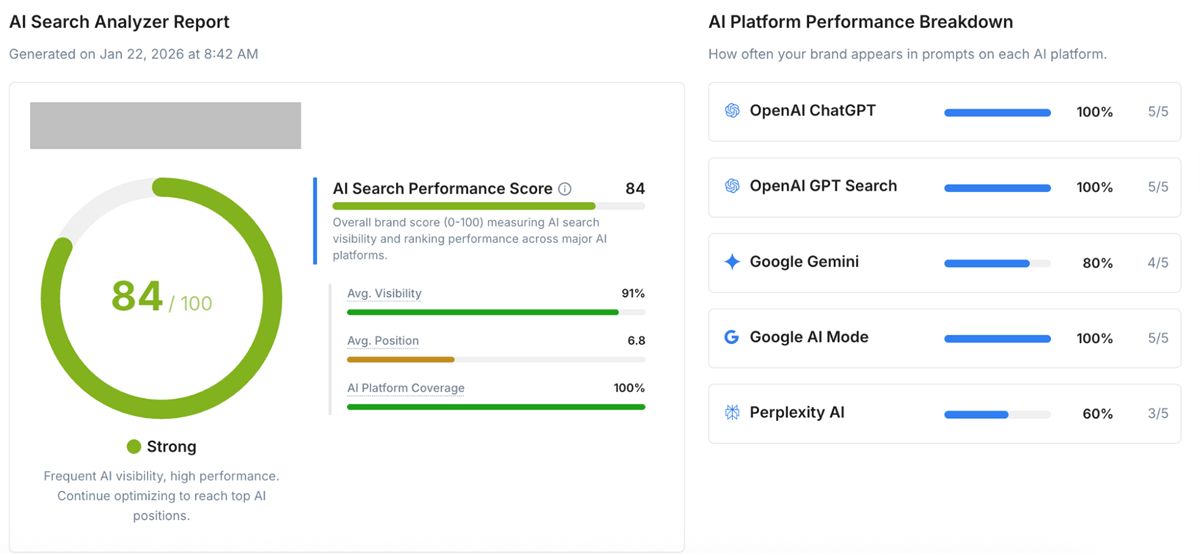1200x555 pixels.
Task: Click the Google AI Mode G icon
Action: click(732, 337)
